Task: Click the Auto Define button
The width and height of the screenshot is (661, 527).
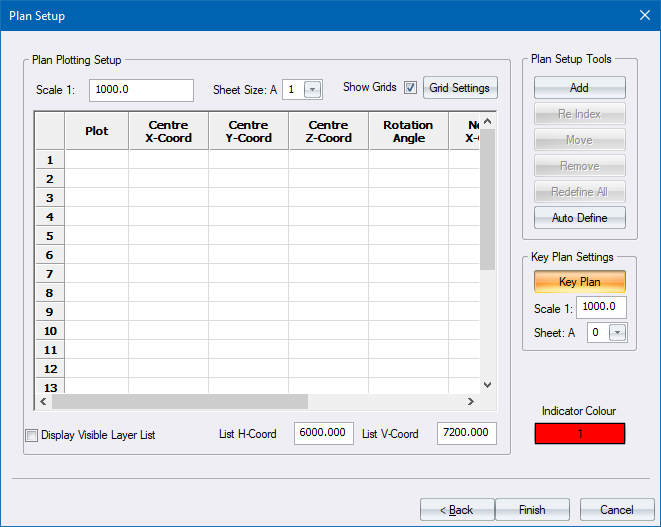Action: point(579,218)
